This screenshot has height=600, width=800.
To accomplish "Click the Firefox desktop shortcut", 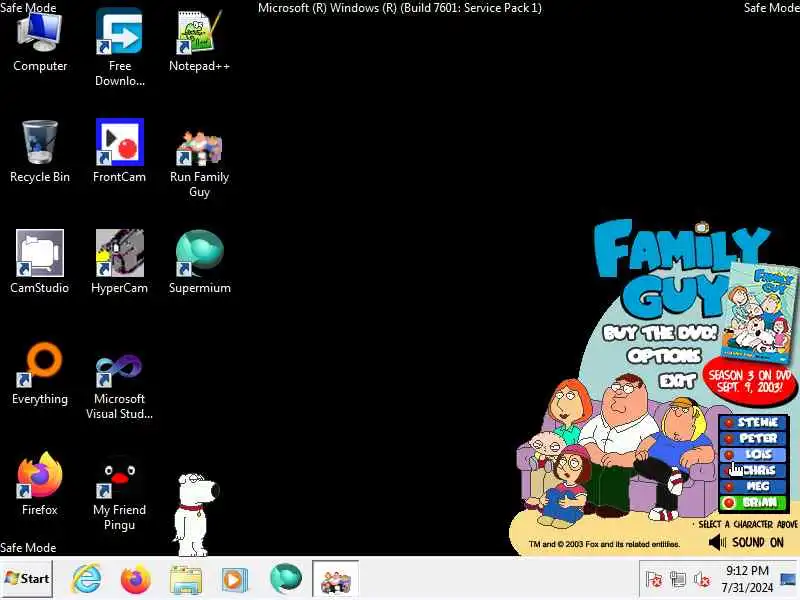I will pos(40,484).
